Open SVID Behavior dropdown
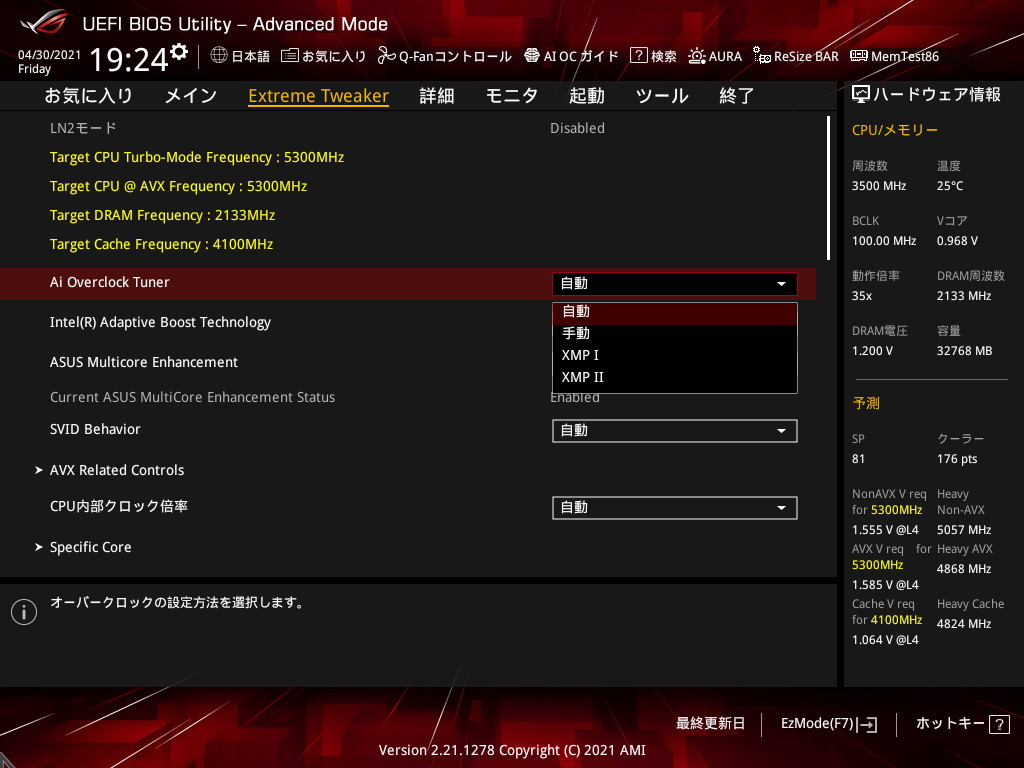Screen dimensions: 1024x768 (x=675, y=431)
